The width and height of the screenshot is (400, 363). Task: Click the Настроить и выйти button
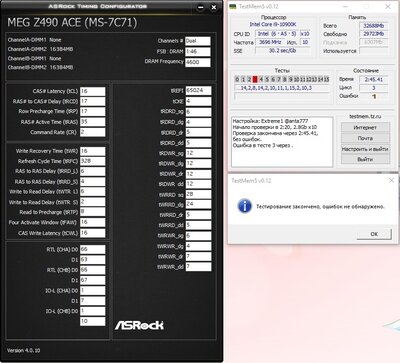[x=365, y=149]
